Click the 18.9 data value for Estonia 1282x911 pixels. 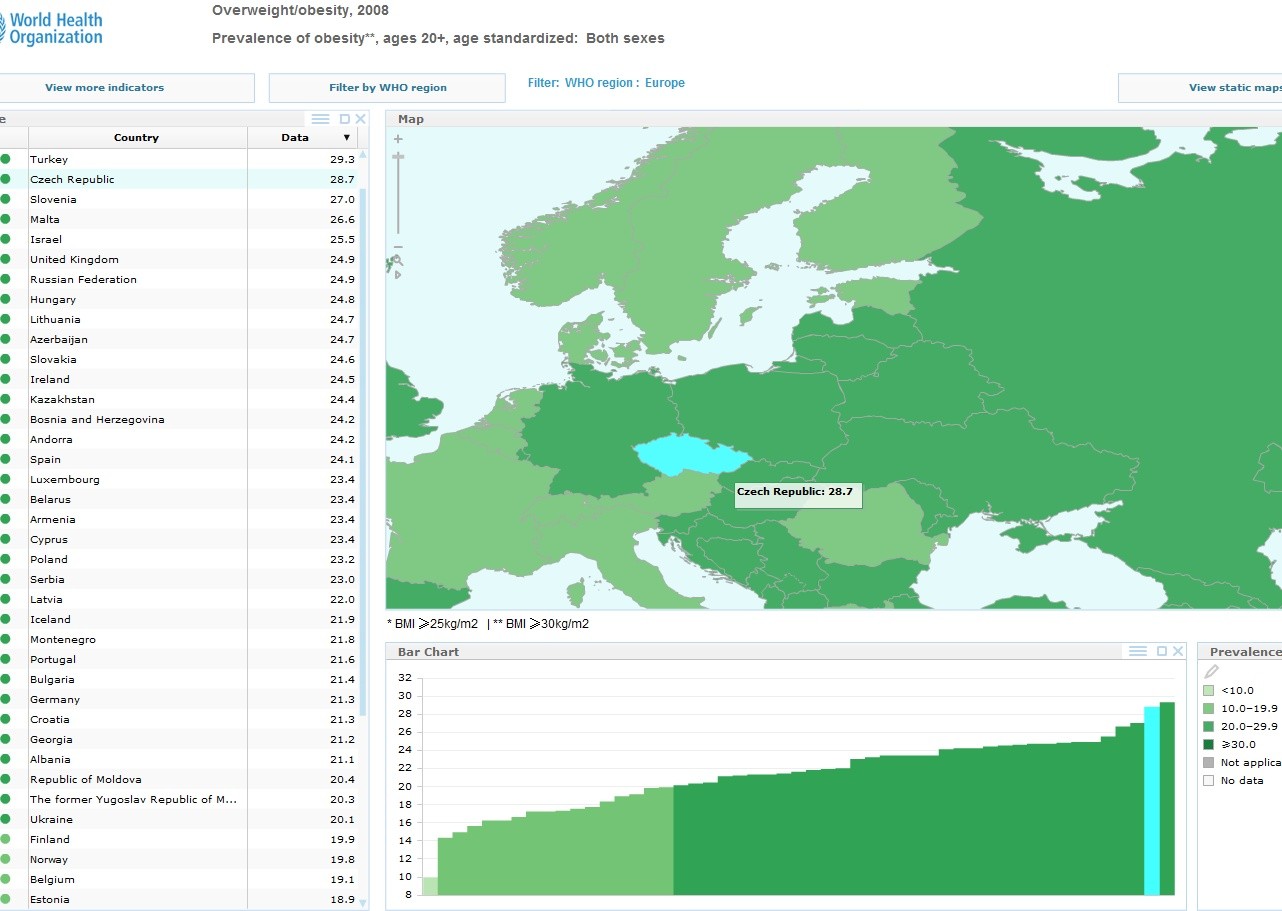coord(342,899)
